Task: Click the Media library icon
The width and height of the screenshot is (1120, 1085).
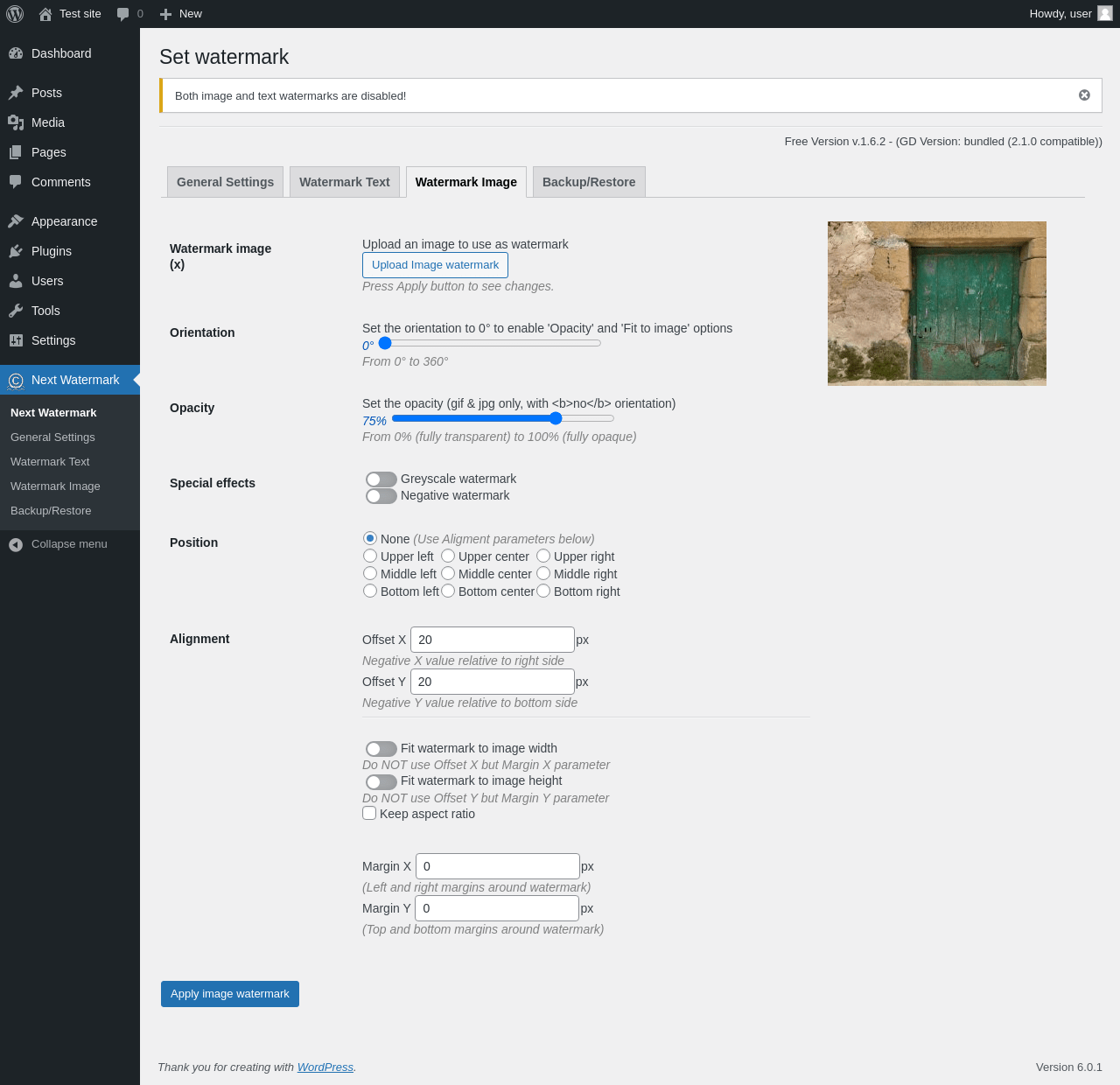Action: pos(16,122)
